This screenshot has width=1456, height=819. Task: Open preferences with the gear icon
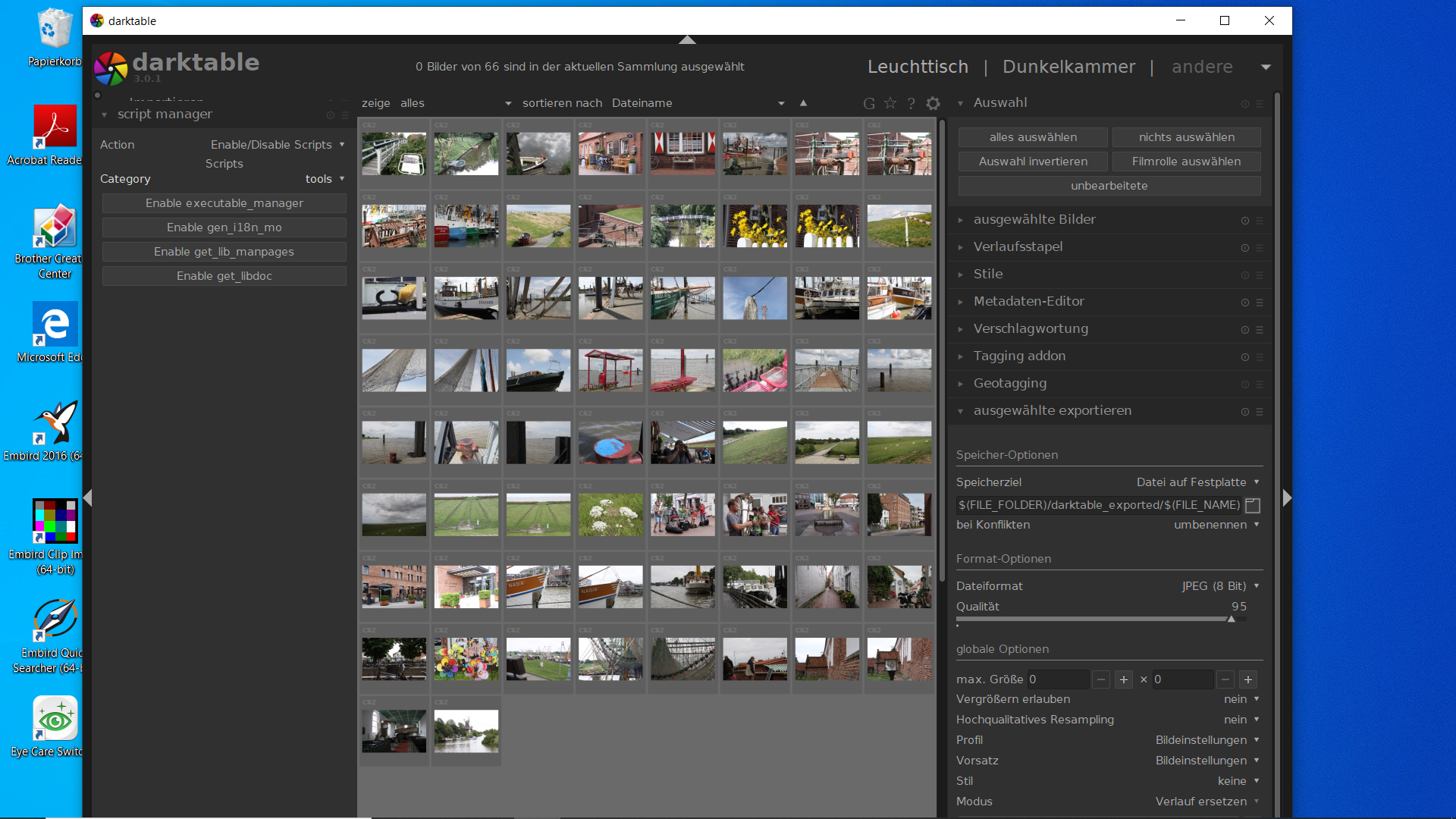(933, 104)
